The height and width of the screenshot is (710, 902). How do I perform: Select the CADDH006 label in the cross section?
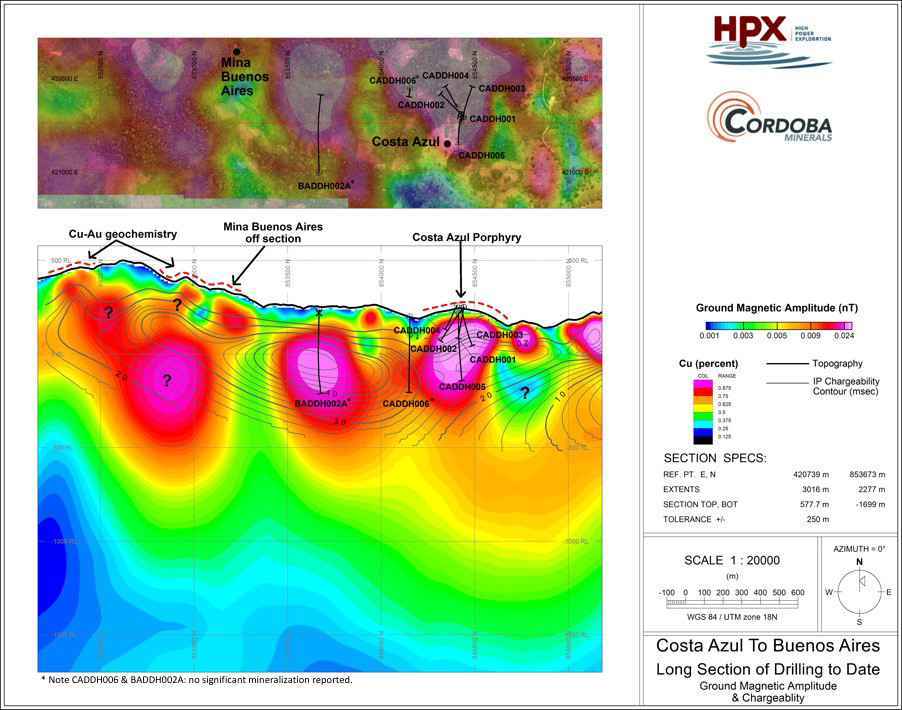[x=408, y=403]
